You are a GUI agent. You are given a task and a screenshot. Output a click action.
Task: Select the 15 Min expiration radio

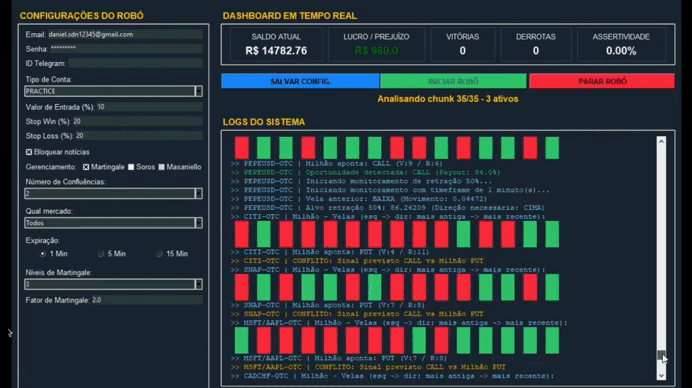[x=159, y=254]
